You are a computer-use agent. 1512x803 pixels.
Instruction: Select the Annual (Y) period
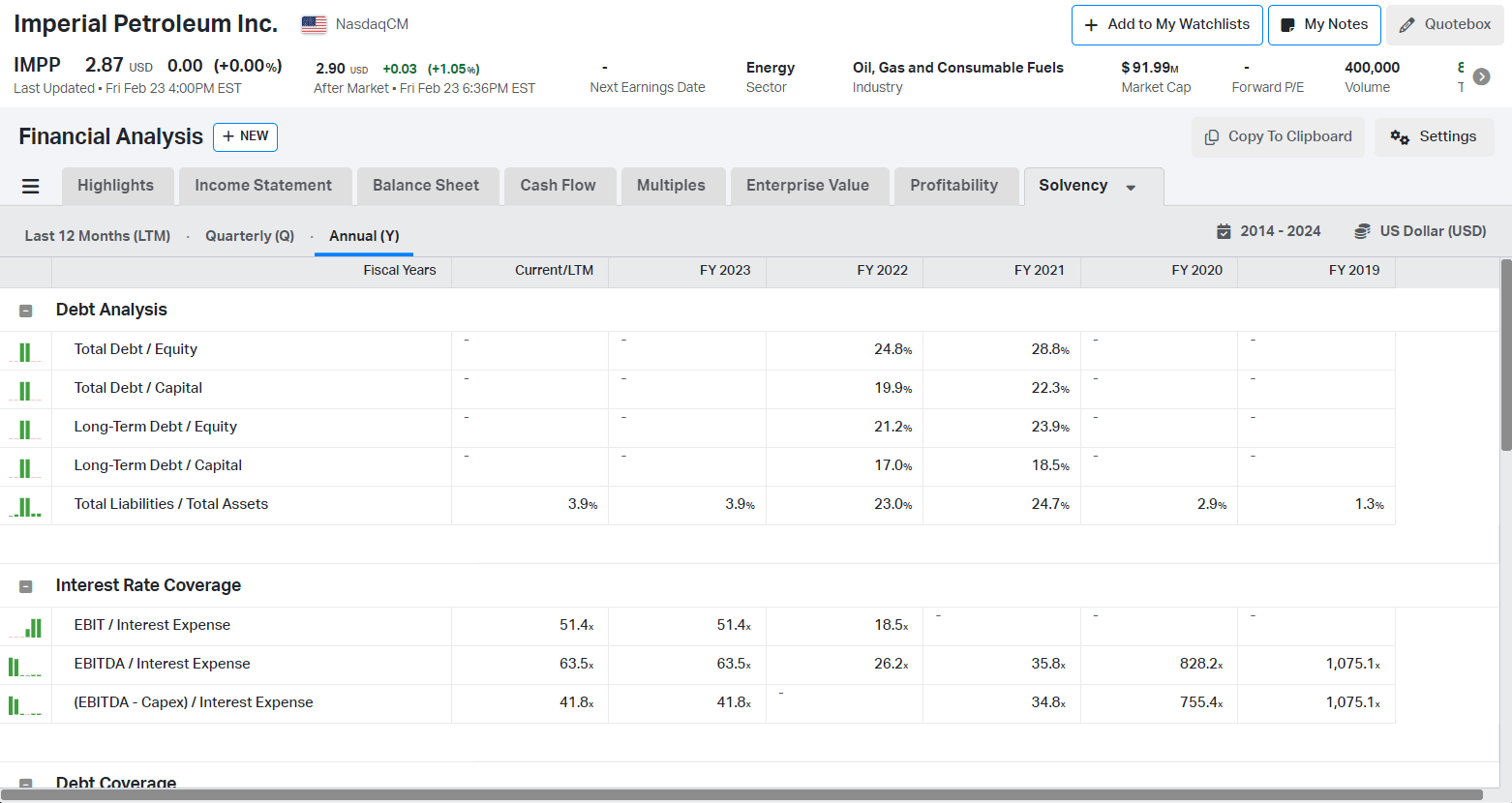coord(364,236)
